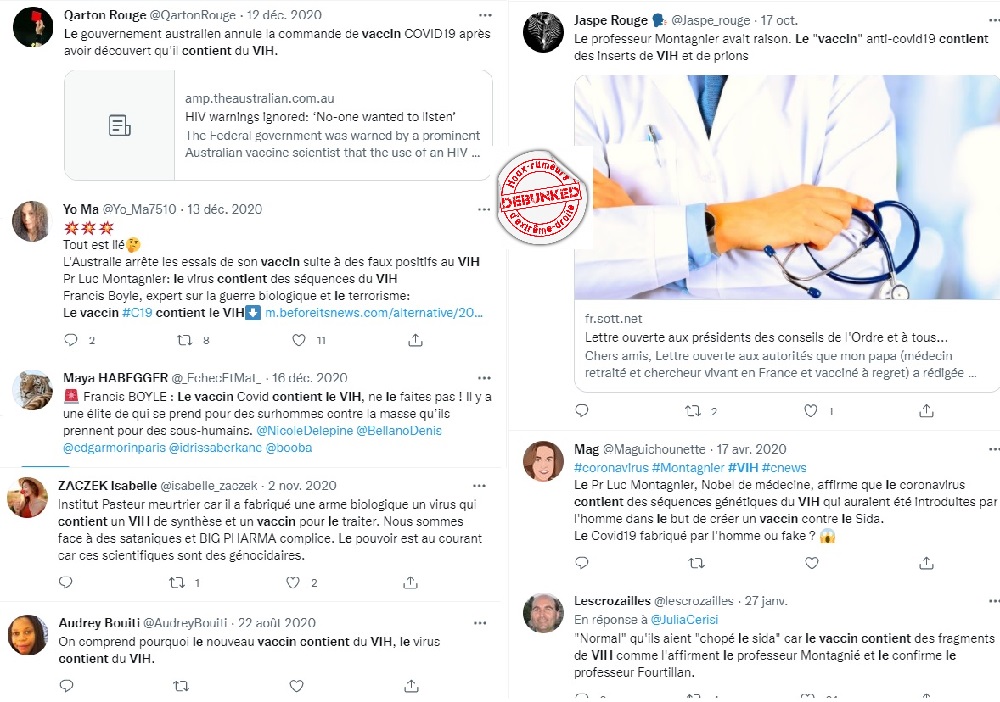Open the beforeitsnews.com link

[x=374, y=313]
